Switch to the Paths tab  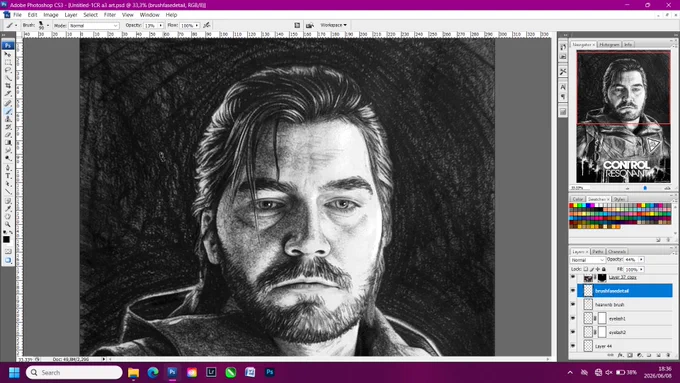[598, 252]
